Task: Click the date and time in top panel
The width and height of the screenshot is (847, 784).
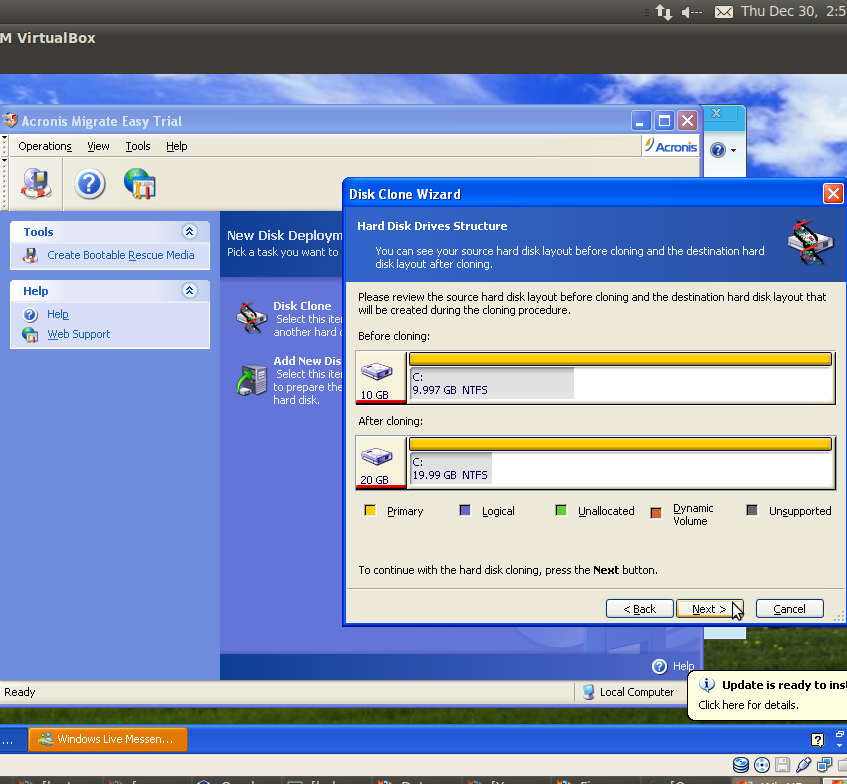Action: tap(793, 11)
